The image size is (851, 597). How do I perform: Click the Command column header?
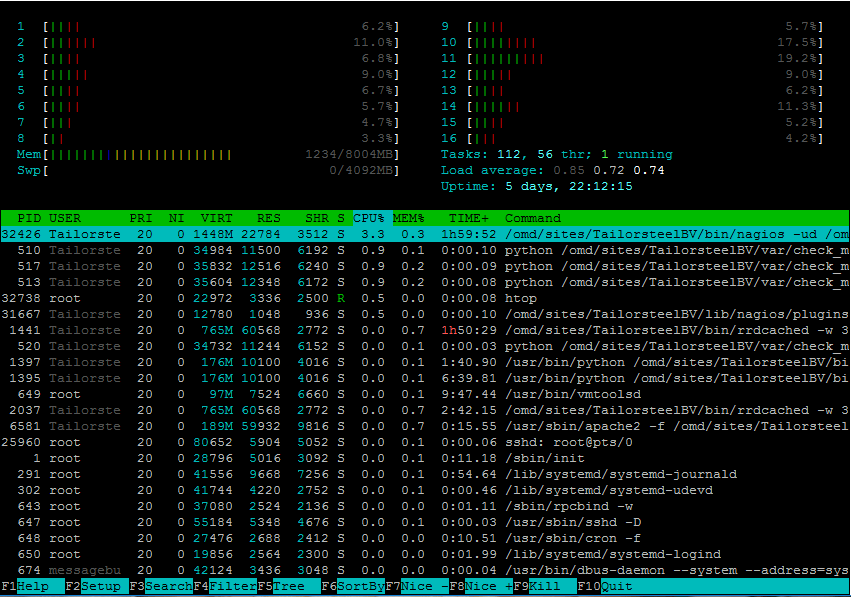pos(533,218)
